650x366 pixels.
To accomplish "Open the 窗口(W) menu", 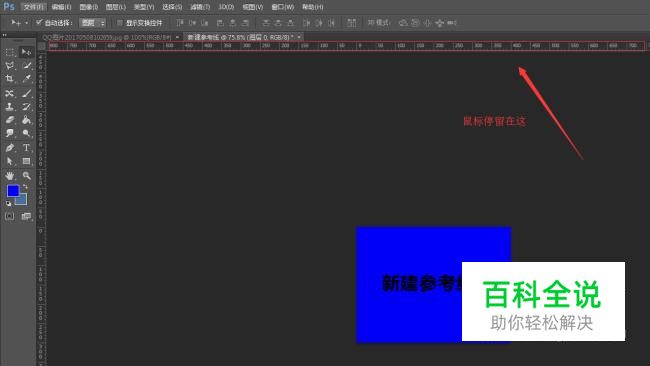I will tap(283, 7).
